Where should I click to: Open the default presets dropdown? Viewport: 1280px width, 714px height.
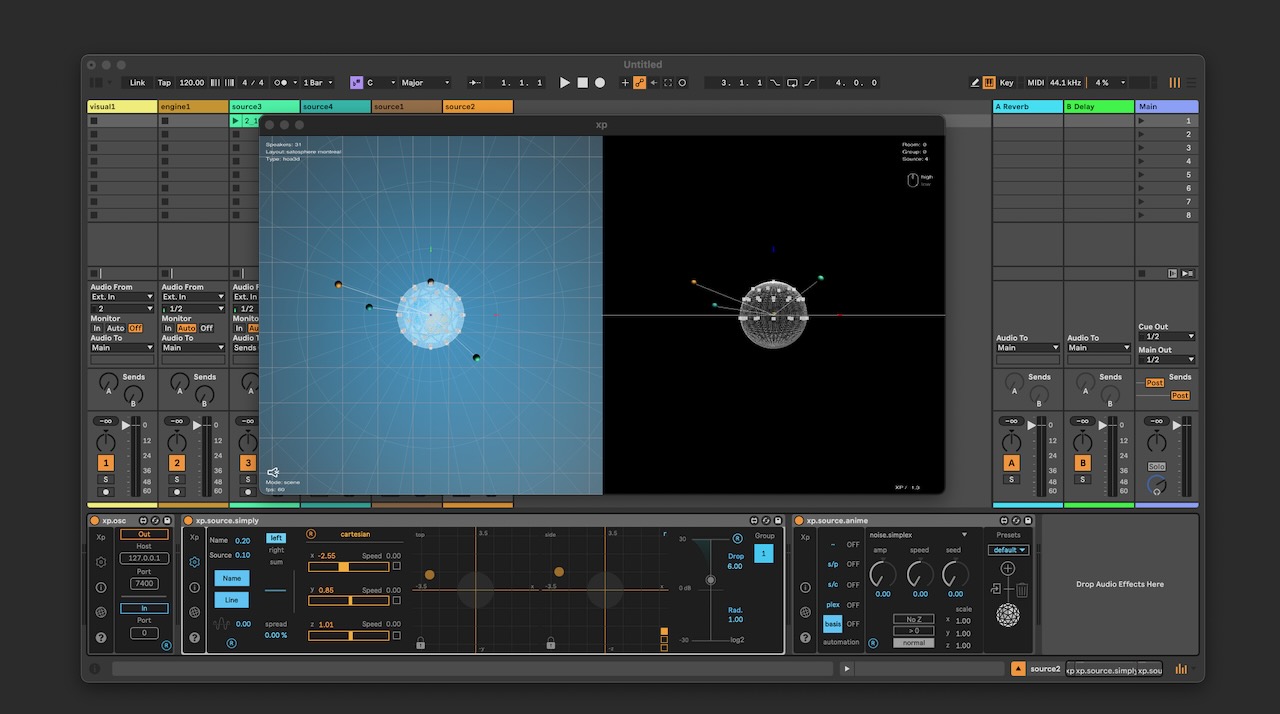1008,550
